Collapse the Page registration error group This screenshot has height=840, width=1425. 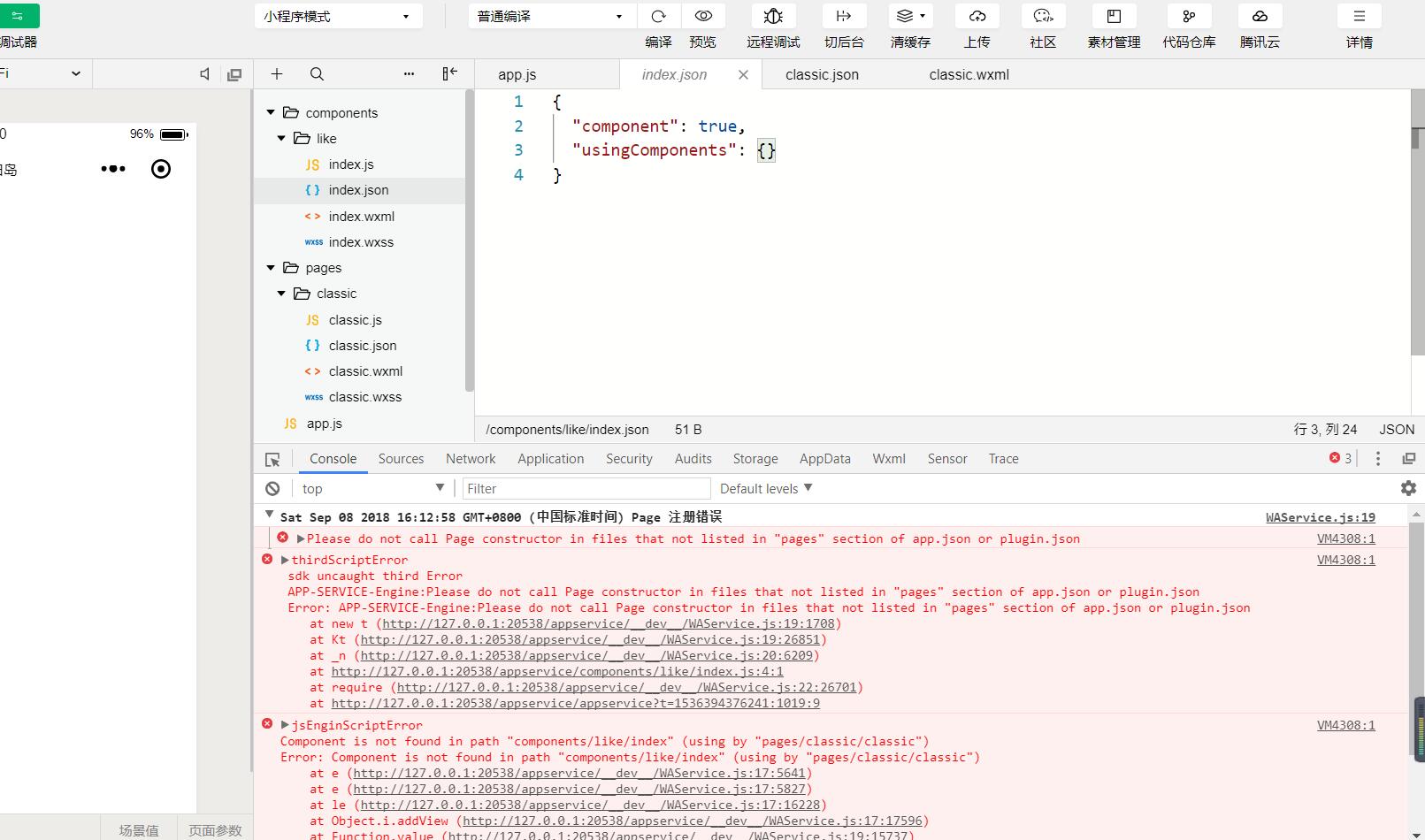pyautogui.click(x=269, y=515)
